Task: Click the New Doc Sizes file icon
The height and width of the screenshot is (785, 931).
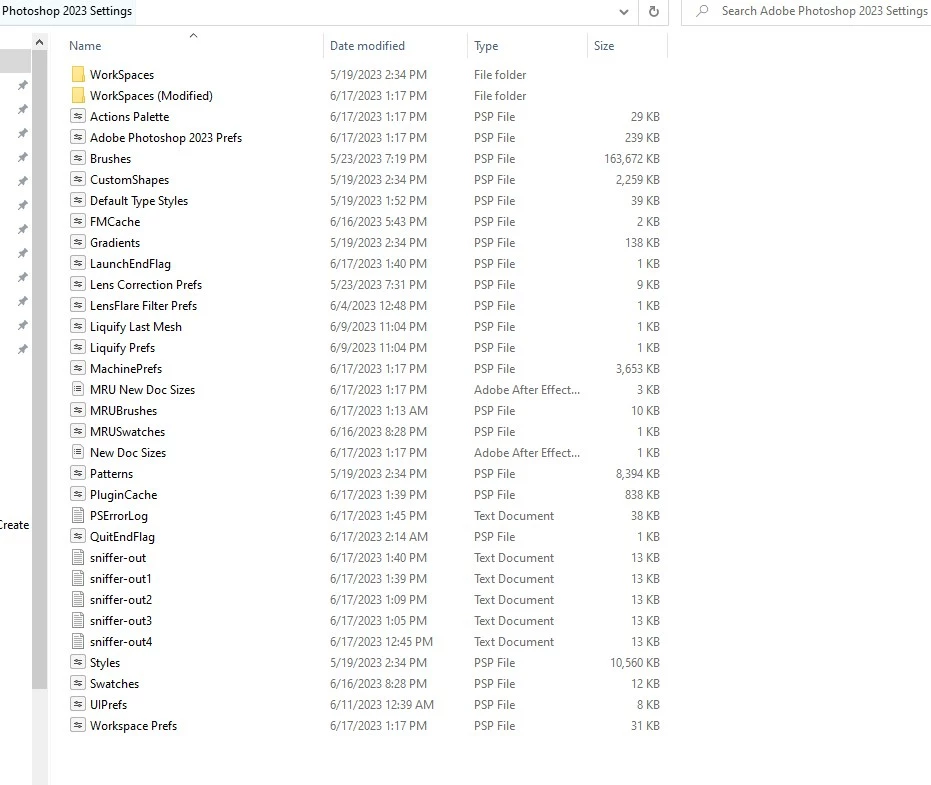Action: pos(78,452)
